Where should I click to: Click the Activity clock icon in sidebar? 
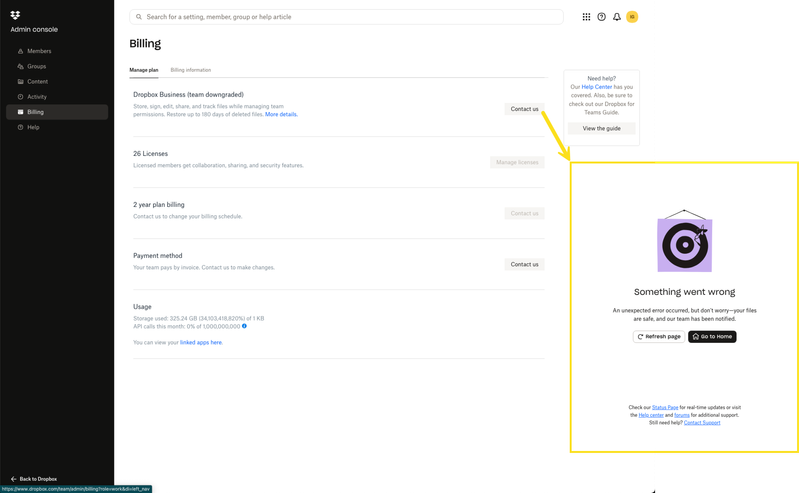tap(18, 97)
